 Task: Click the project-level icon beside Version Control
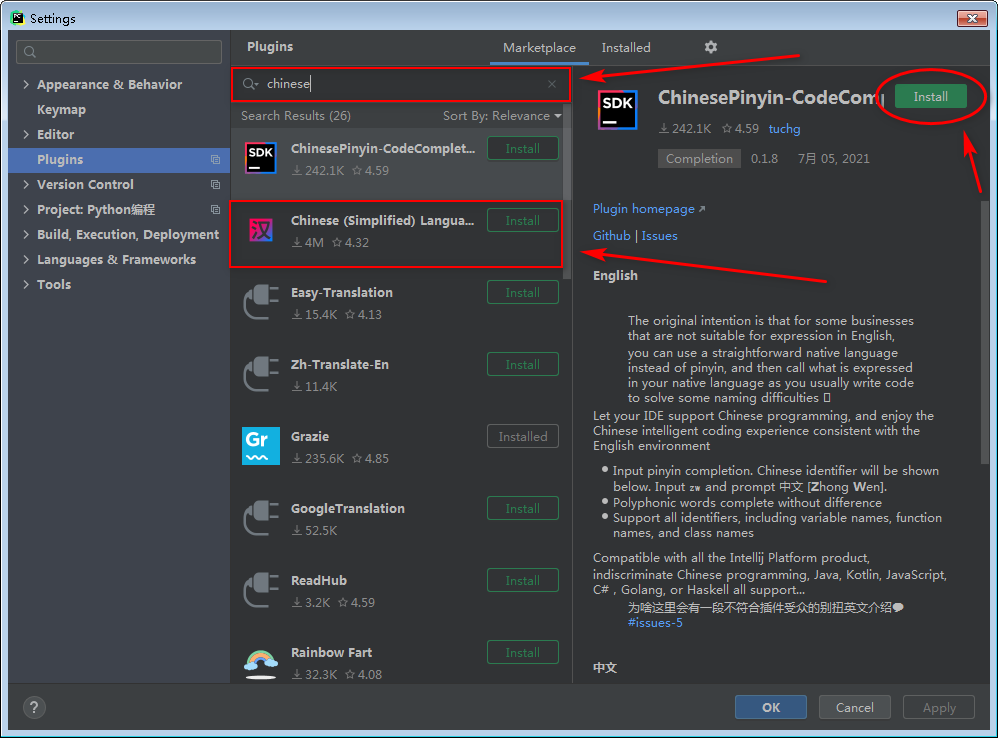point(215,184)
